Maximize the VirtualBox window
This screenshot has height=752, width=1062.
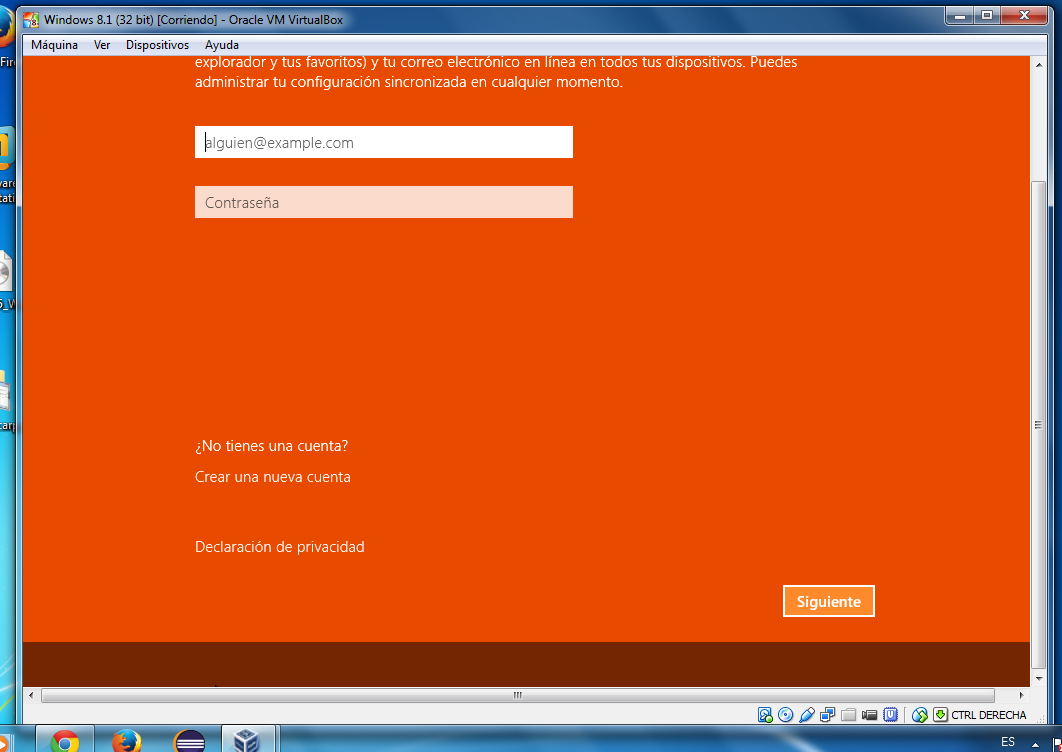click(987, 16)
